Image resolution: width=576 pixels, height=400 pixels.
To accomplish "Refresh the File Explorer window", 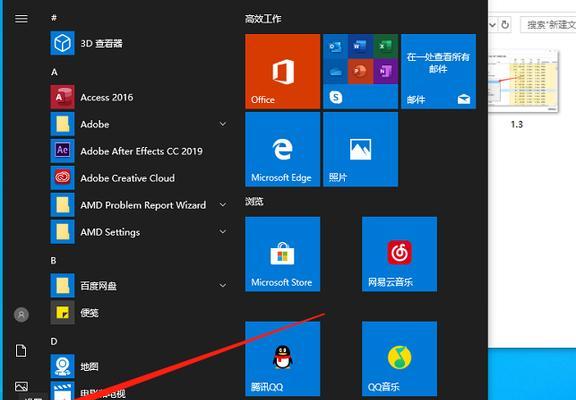I will [505, 25].
